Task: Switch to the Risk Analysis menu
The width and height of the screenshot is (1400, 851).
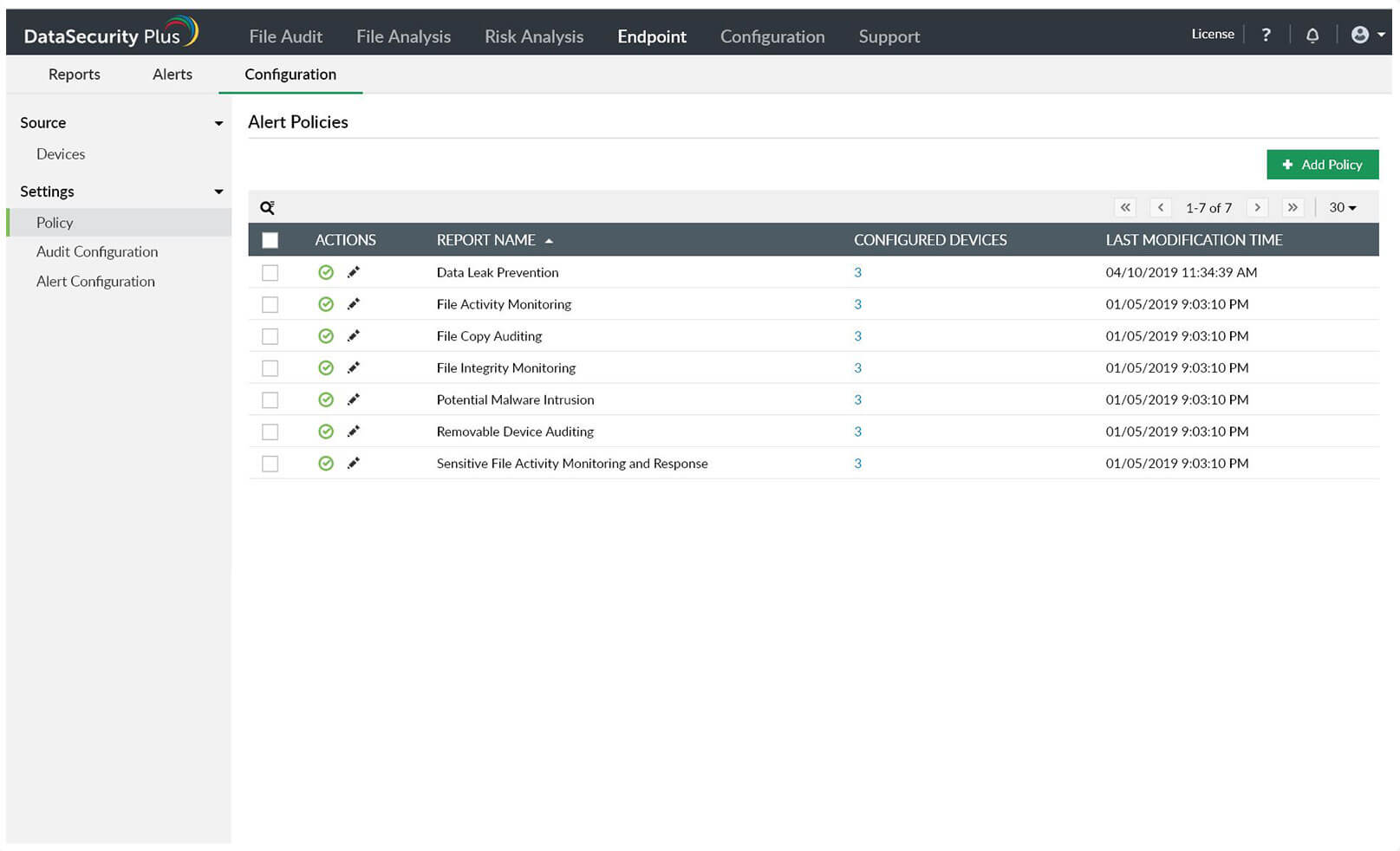Action: [534, 36]
